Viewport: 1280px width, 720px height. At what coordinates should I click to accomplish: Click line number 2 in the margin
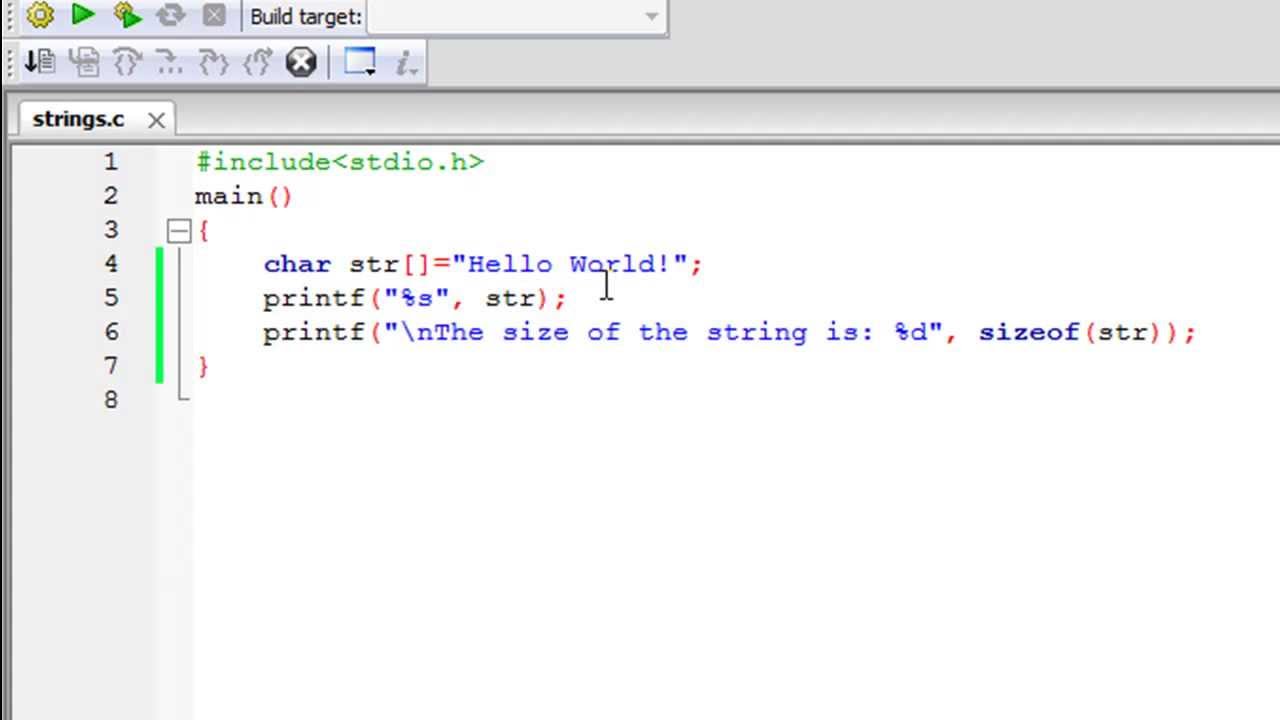pyautogui.click(x=110, y=196)
